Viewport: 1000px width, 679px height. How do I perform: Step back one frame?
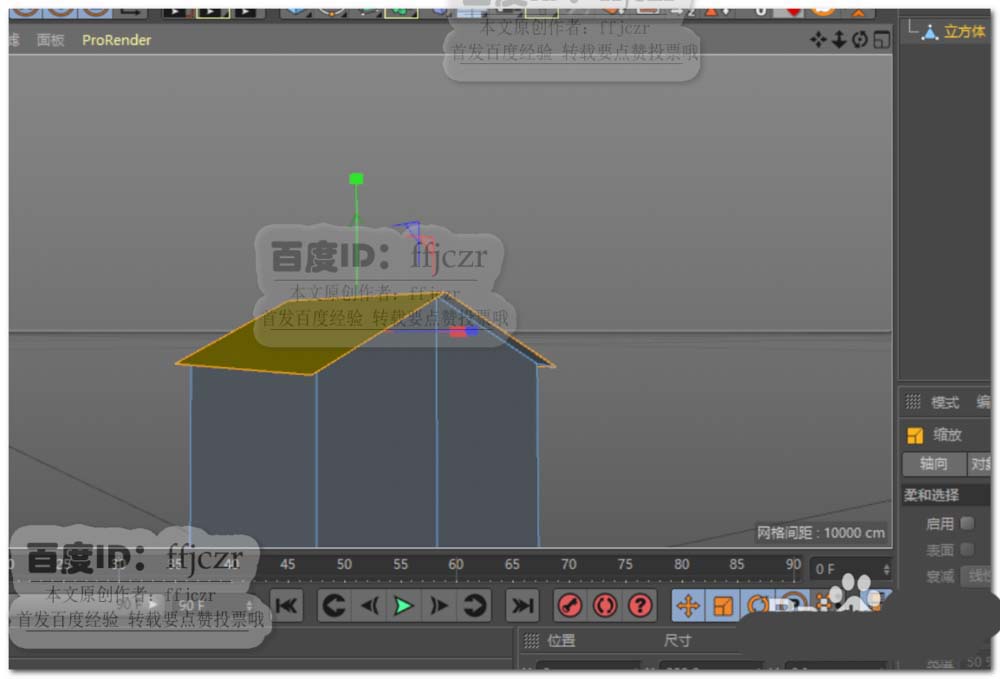[369, 605]
